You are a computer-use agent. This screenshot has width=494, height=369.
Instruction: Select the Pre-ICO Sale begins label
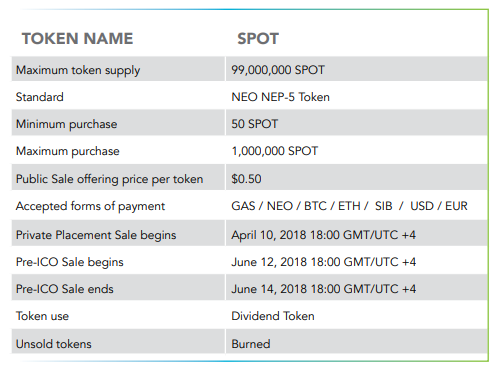70,262
